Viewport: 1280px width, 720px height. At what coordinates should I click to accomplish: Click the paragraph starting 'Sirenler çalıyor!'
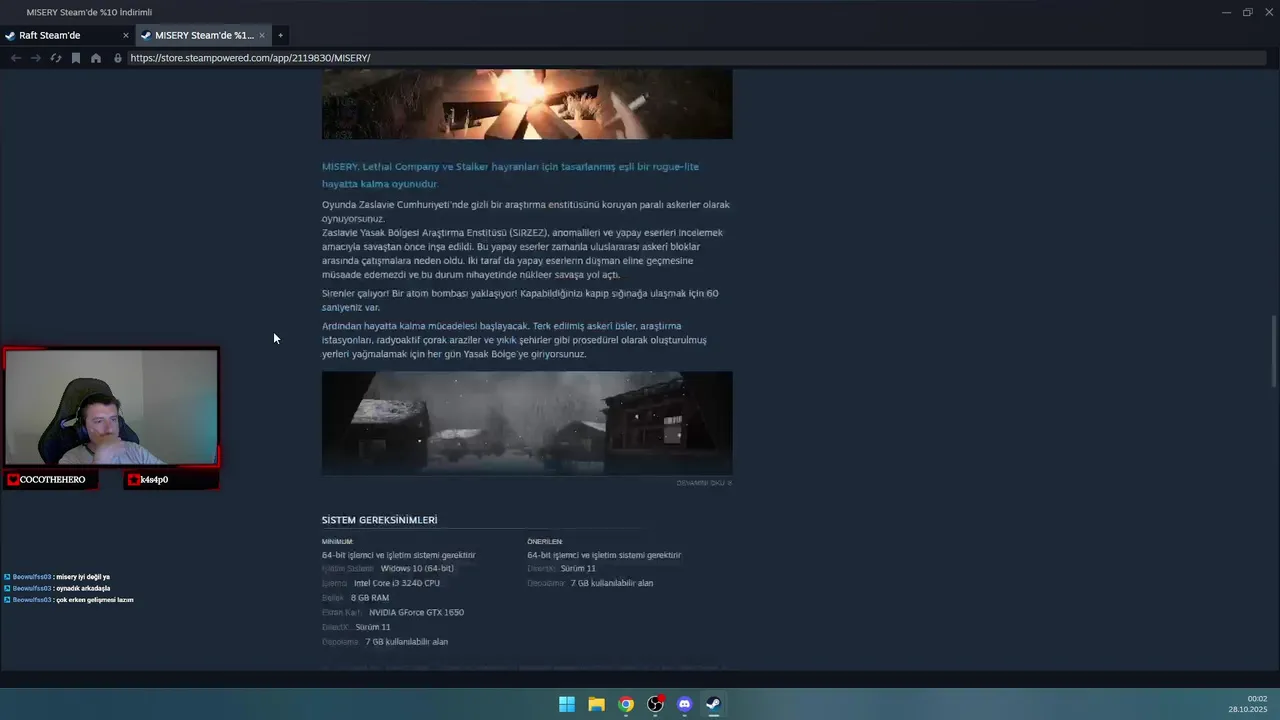tap(520, 300)
